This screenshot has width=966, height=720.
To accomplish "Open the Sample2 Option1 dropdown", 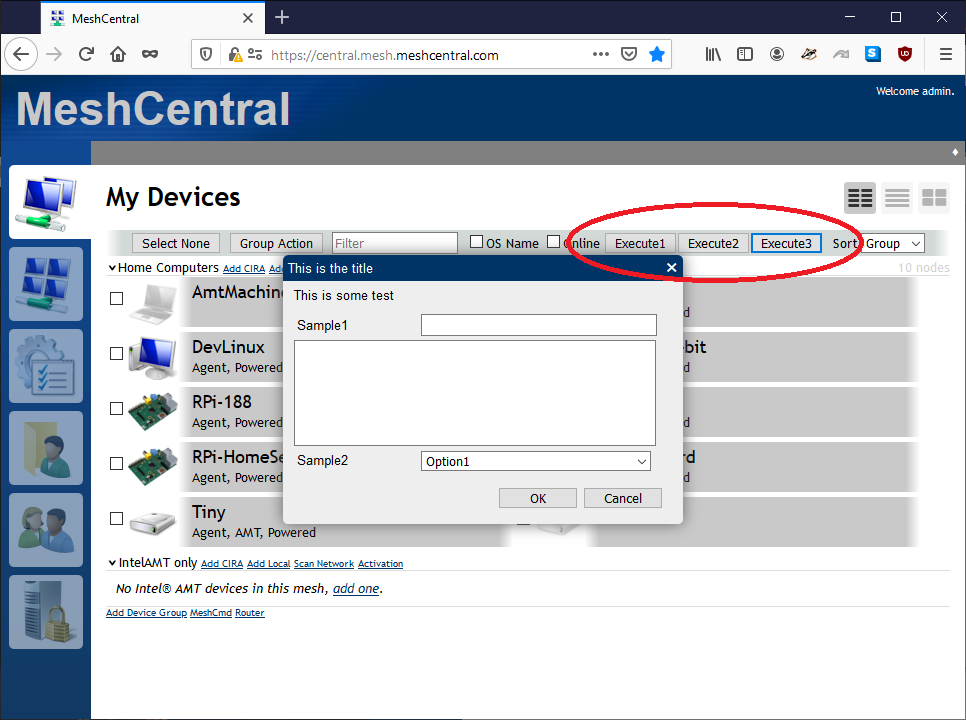I will 535,460.
